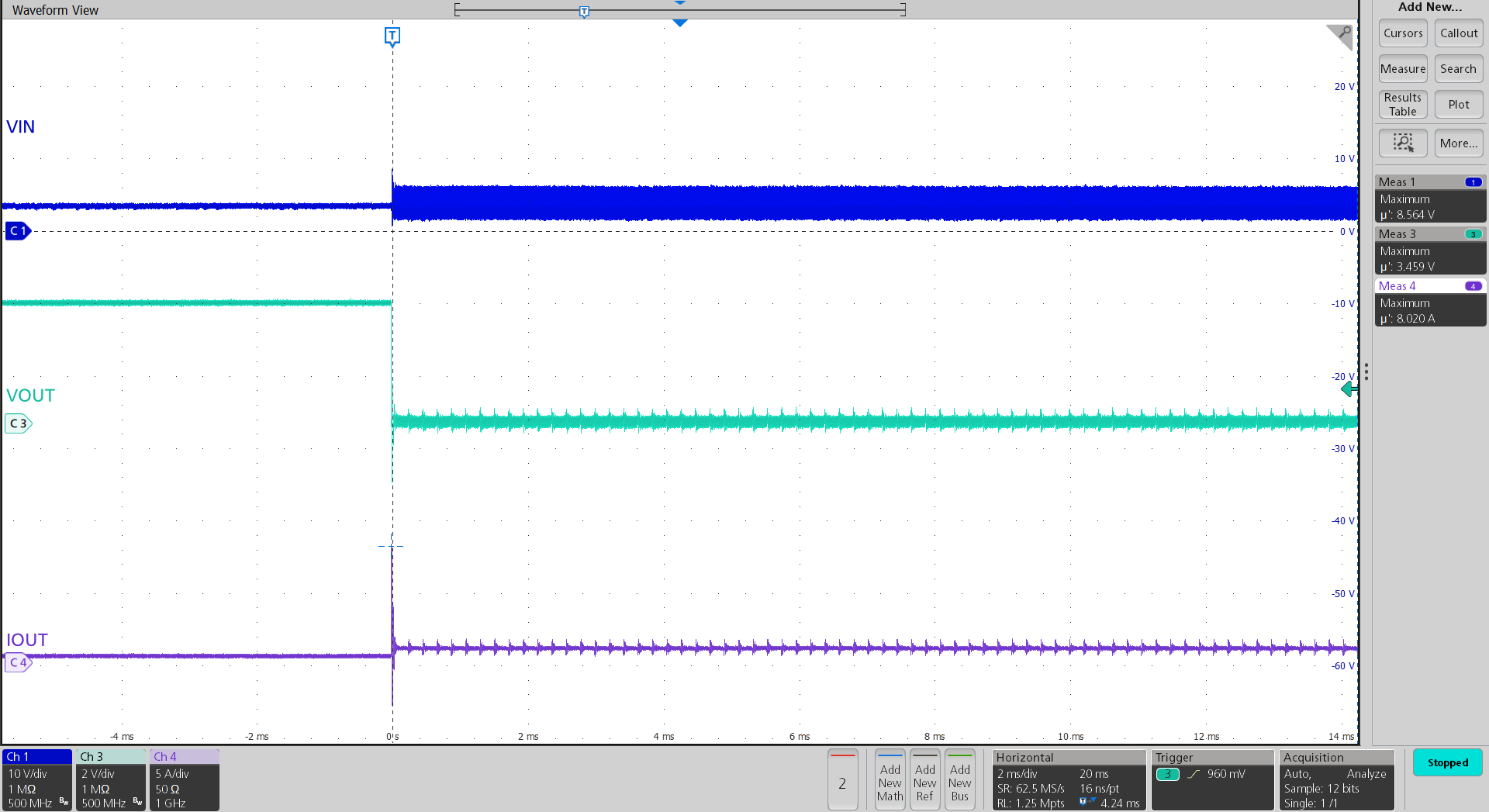Open the Trigger settings badge

pos(1213,779)
